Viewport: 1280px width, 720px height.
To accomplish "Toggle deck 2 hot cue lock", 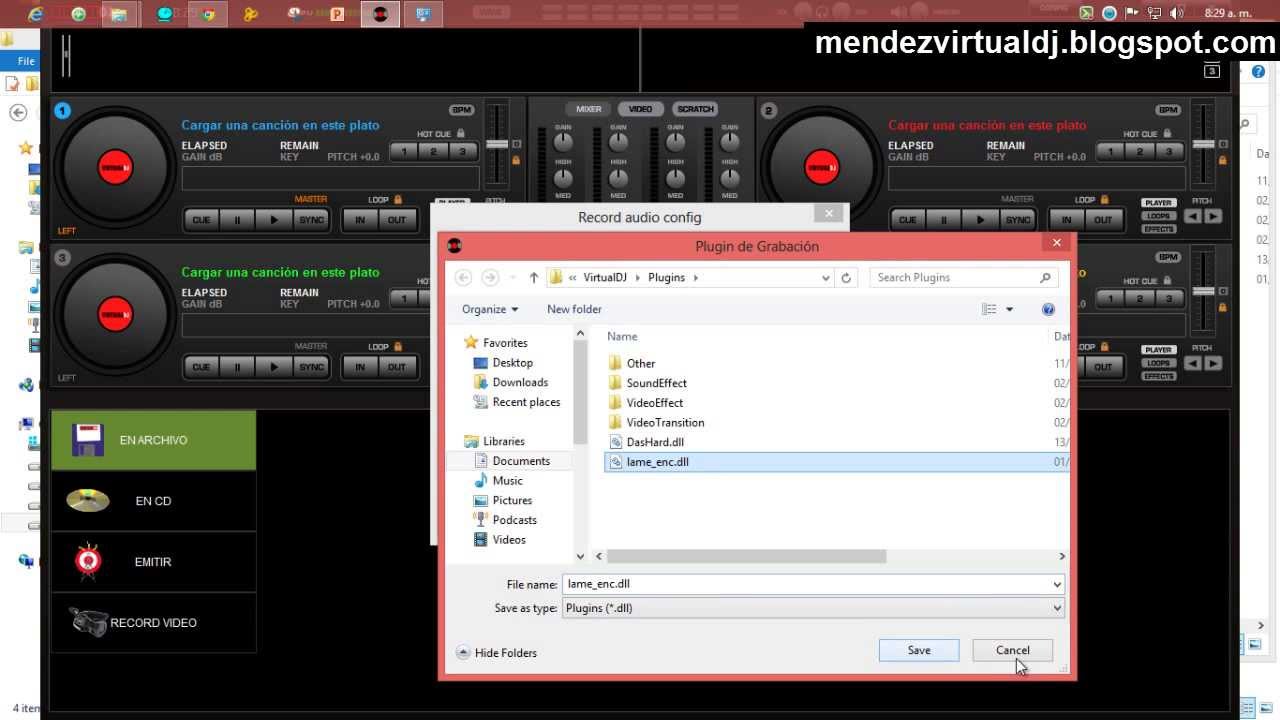I will pyautogui.click(x=1167, y=133).
